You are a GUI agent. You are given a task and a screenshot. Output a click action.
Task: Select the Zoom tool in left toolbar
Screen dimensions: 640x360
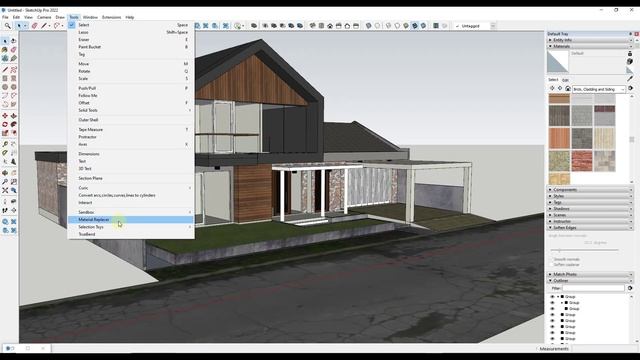[5, 182]
